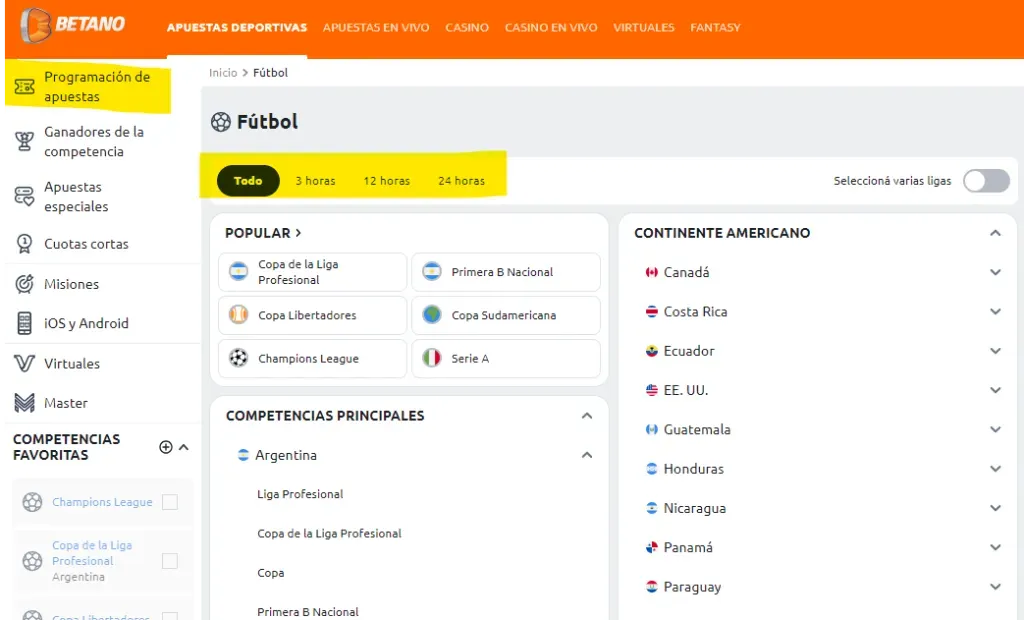Open the Casino en Vivo menu
This screenshot has width=1024, height=620.
click(551, 28)
